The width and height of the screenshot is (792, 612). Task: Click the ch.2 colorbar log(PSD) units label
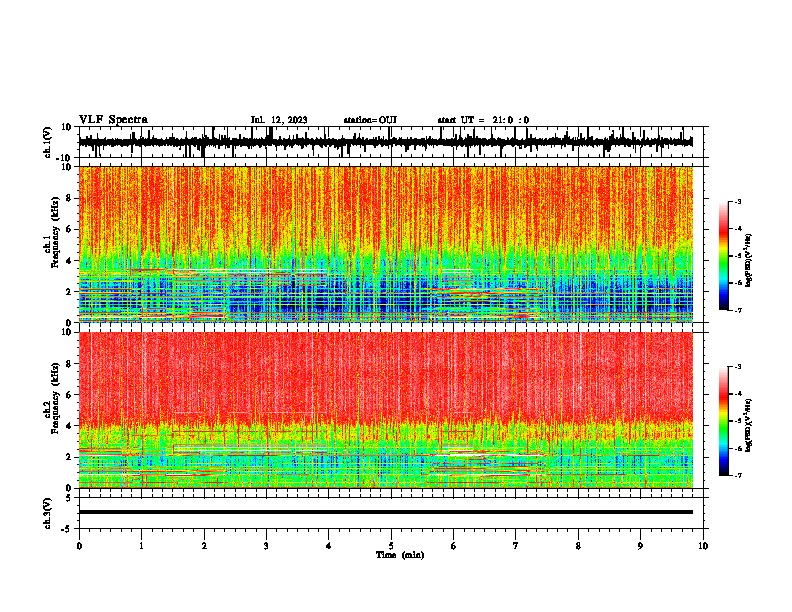[x=749, y=426]
